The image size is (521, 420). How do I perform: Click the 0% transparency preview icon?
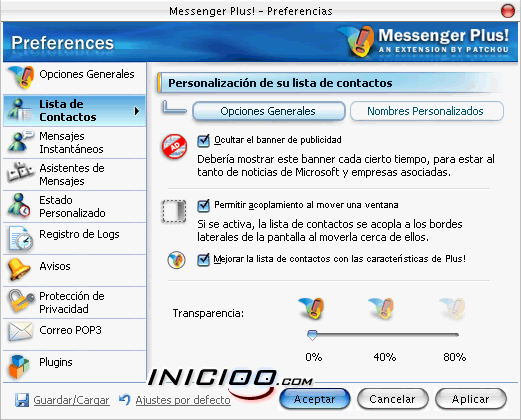311,308
